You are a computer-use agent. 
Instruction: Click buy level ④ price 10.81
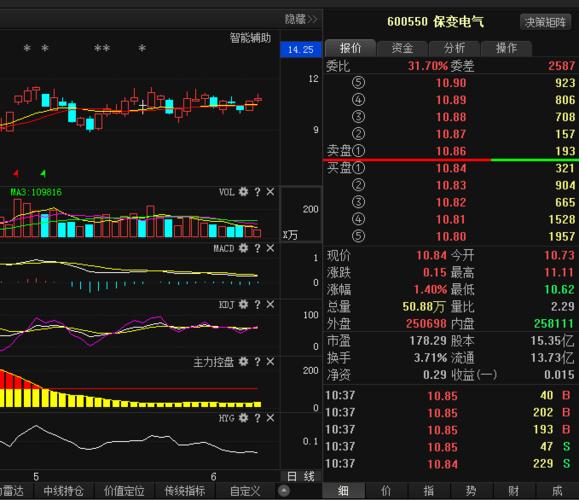(451, 219)
